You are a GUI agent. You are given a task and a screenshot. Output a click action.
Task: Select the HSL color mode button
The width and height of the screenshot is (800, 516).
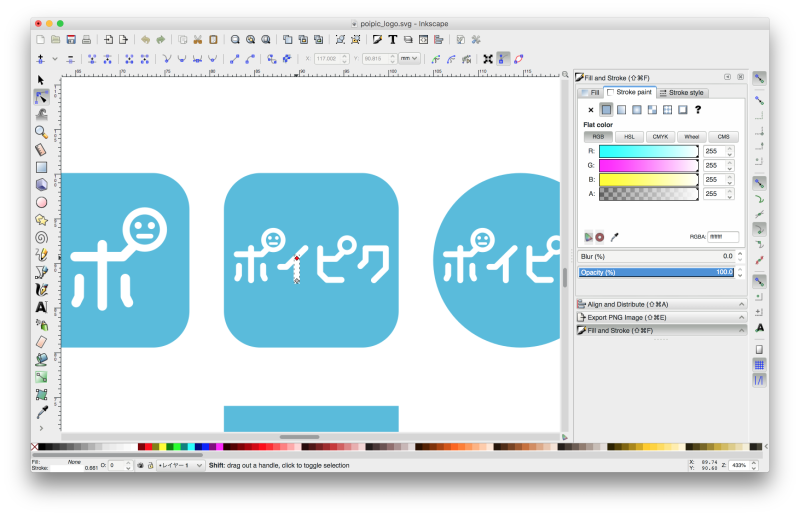pyautogui.click(x=630, y=137)
